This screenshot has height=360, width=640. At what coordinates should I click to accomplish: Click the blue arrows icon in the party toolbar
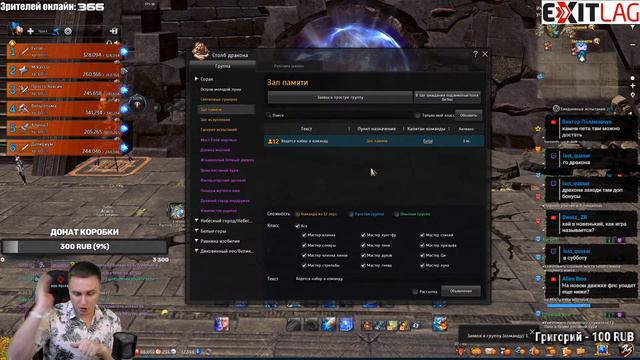click(56, 31)
